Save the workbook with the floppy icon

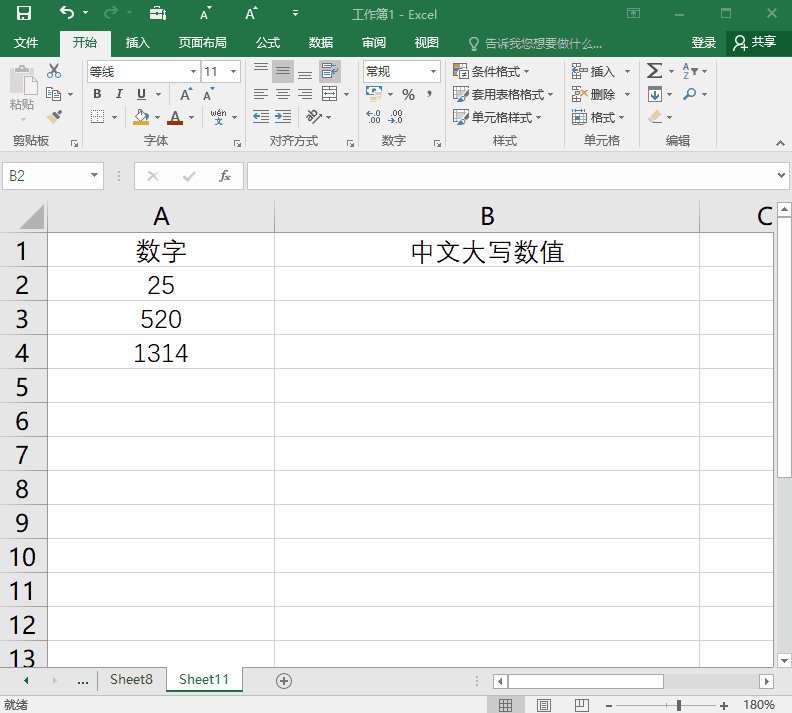24,13
